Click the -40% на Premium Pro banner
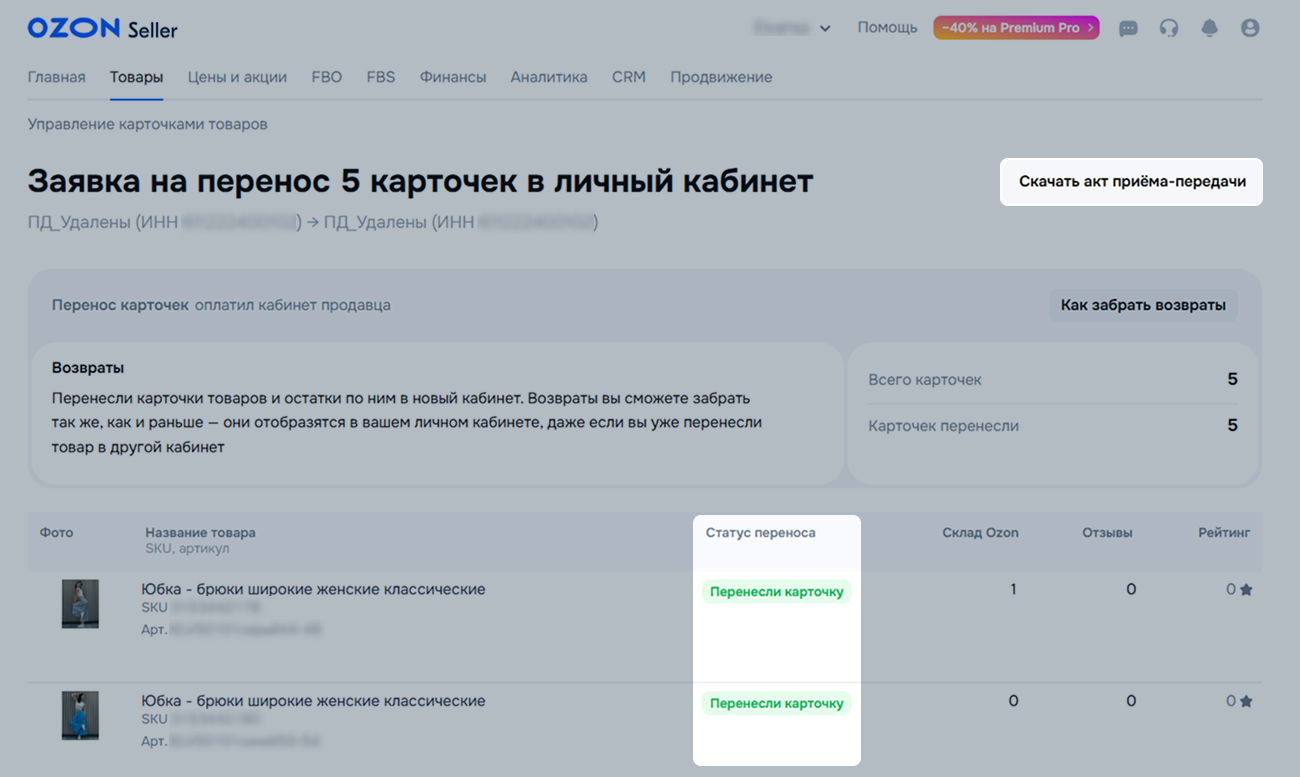The height and width of the screenshot is (777, 1300). click(x=1016, y=28)
